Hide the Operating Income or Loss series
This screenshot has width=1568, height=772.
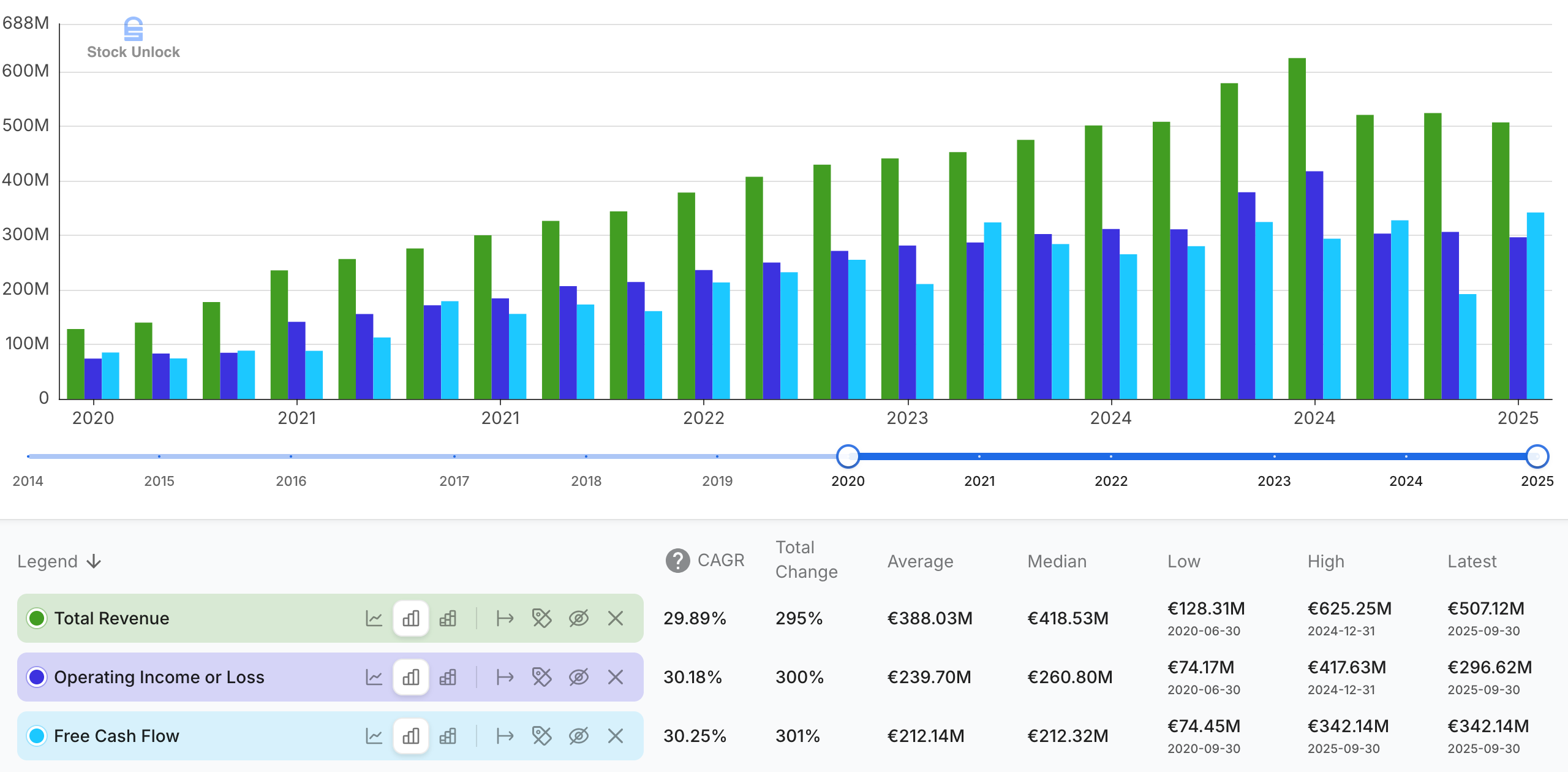click(578, 677)
